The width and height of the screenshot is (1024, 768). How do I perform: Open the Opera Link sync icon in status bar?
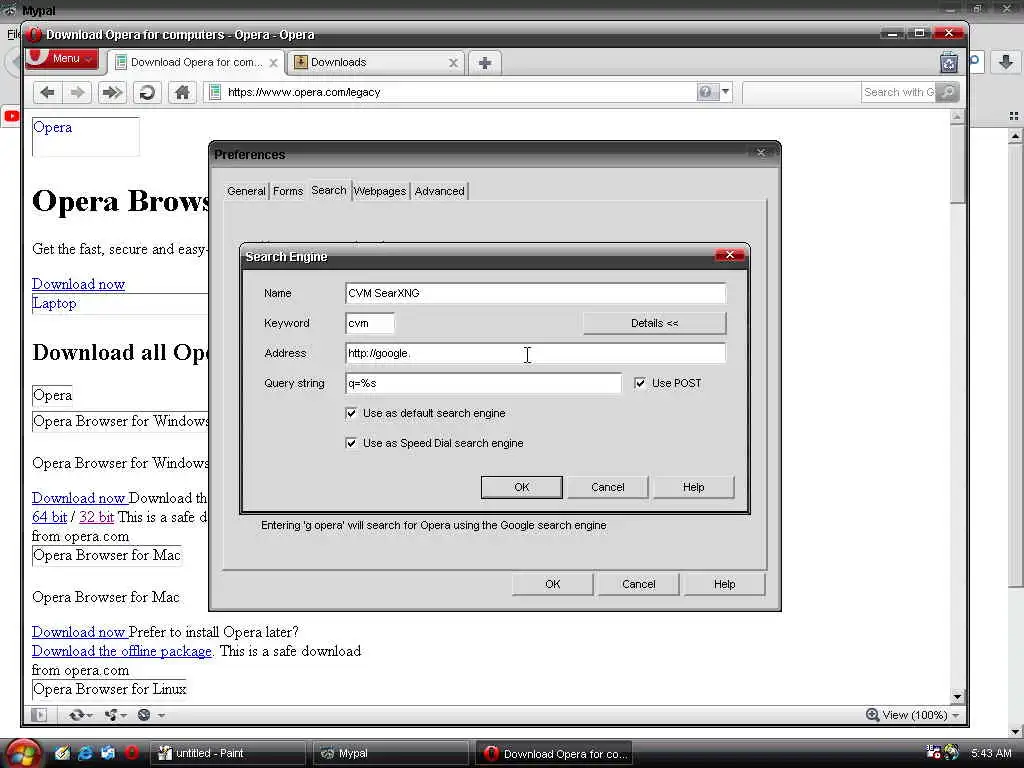(x=79, y=715)
